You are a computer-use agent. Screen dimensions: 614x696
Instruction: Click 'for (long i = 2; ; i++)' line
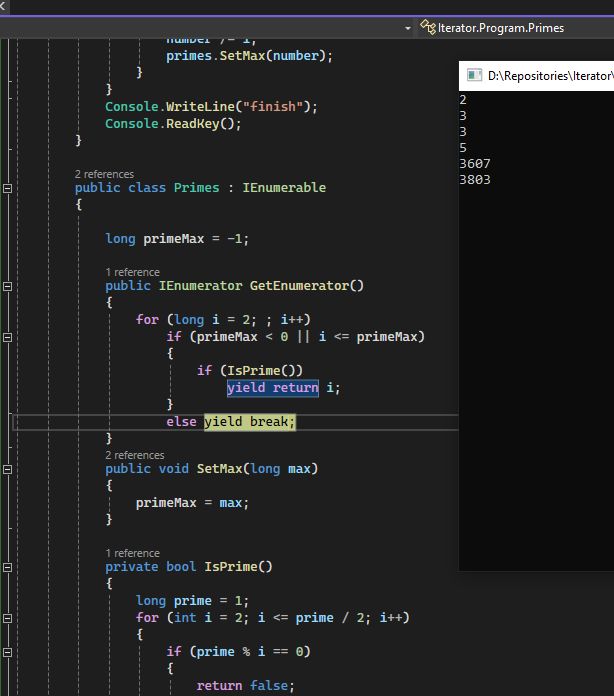pos(223,320)
